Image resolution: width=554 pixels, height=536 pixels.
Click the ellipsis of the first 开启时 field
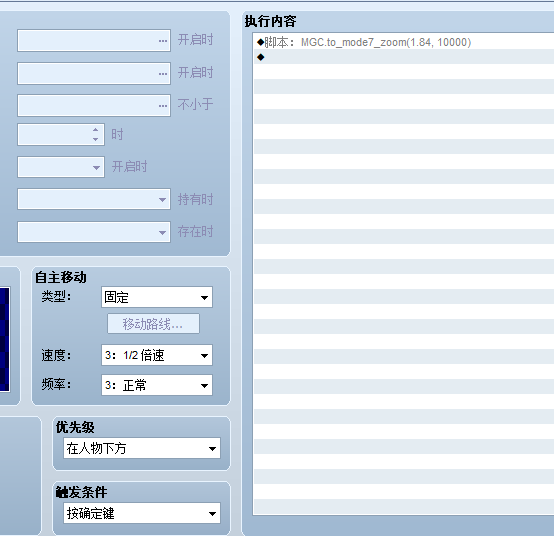(163, 41)
